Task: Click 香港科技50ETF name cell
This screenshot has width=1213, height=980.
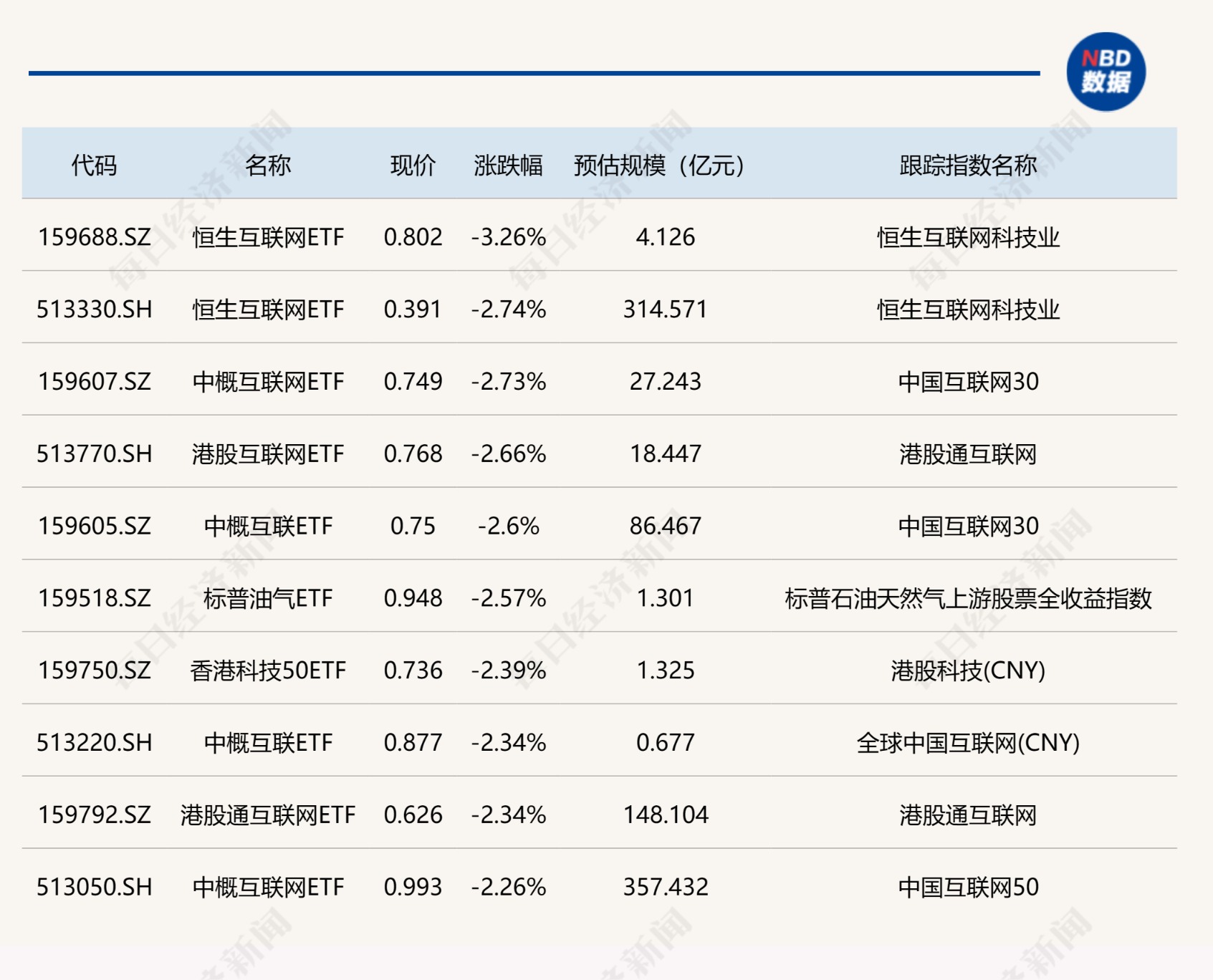Action: click(269, 671)
